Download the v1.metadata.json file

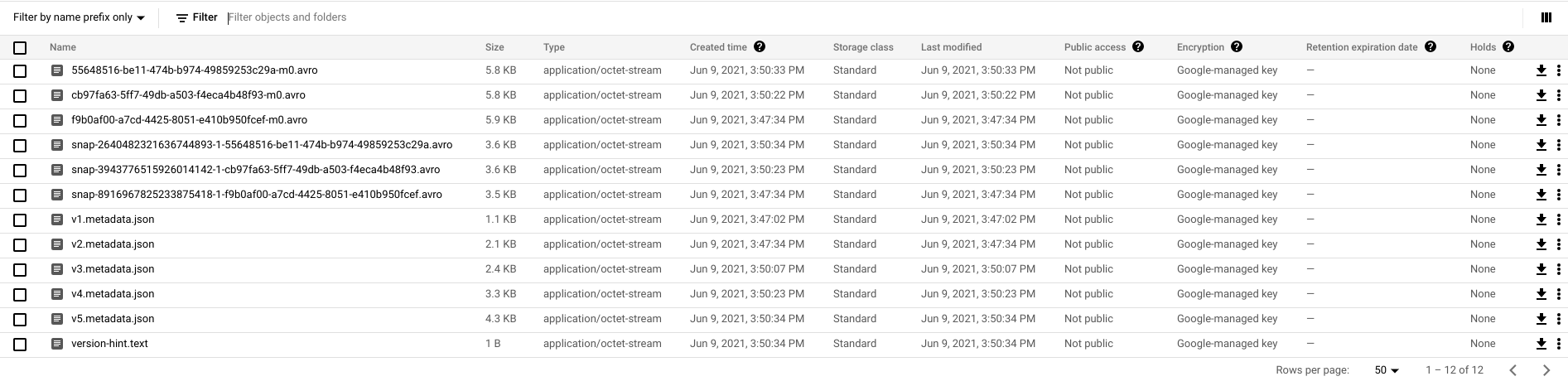[x=1541, y=220]
